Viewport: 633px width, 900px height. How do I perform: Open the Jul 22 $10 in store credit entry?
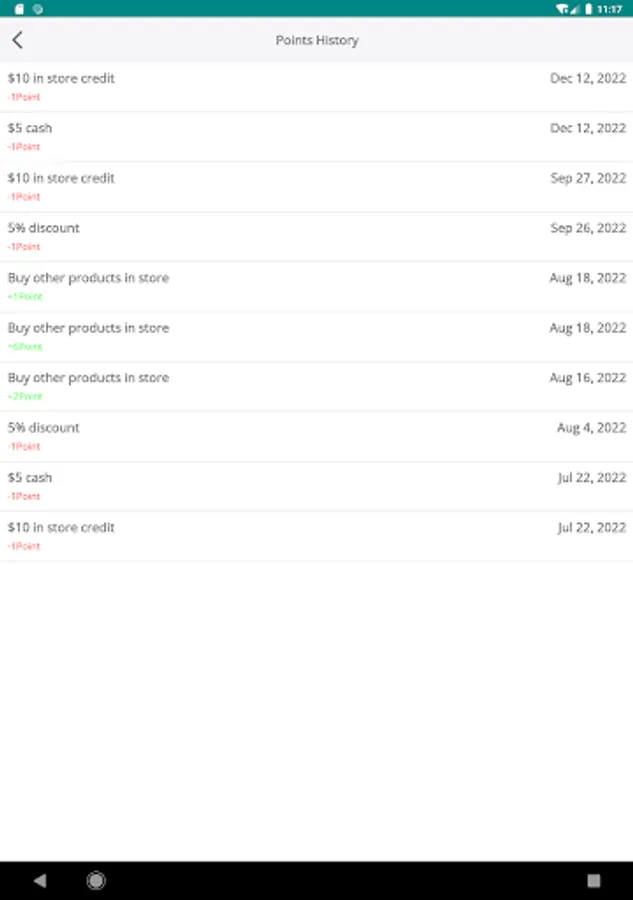pyautogui.click(x=316, y=536)
